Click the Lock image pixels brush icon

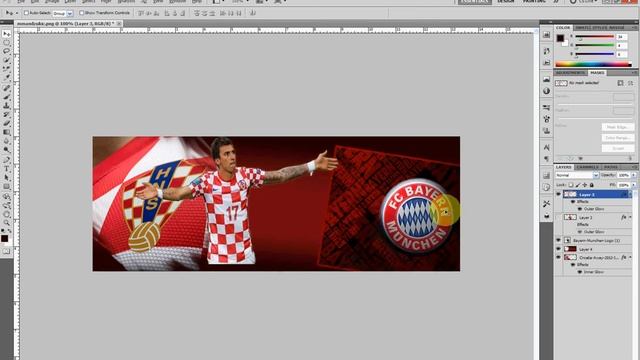pyautogui.click(x=578, y=185)
